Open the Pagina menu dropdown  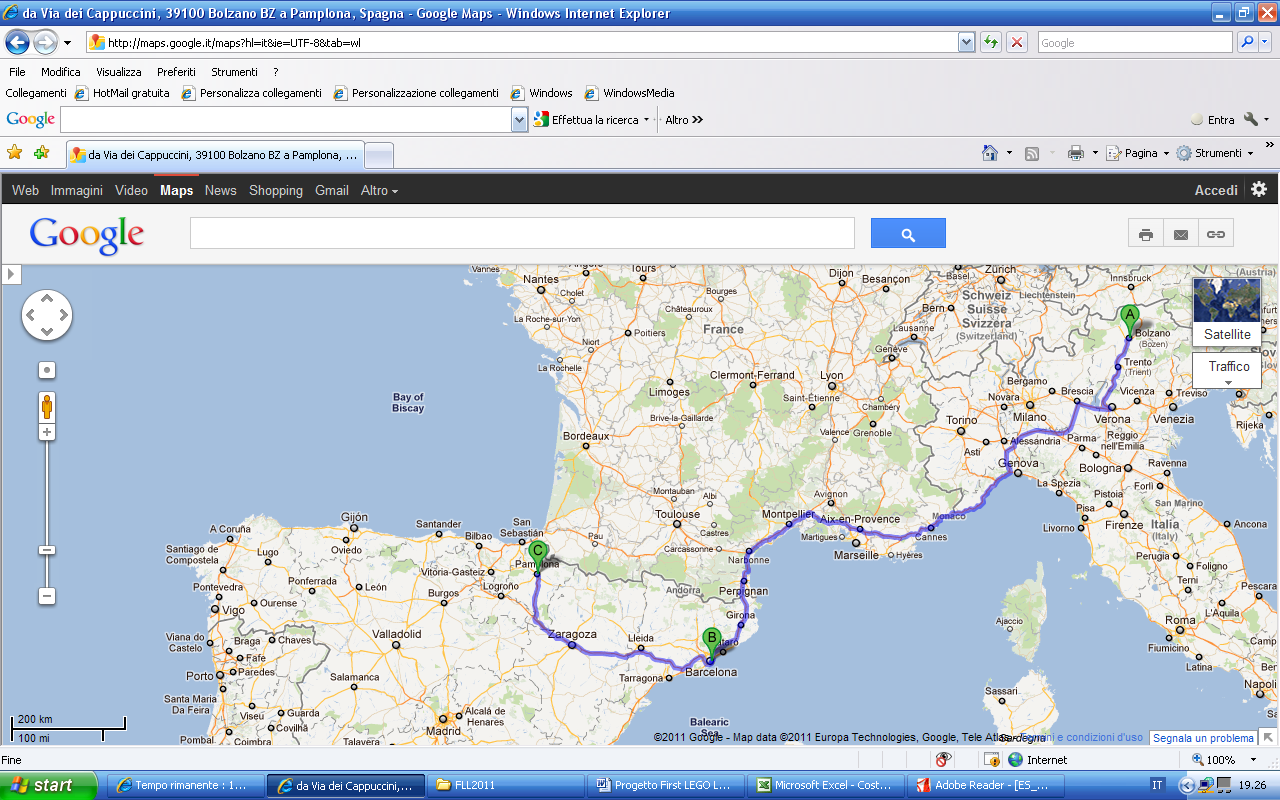(x=1138, y=153)
